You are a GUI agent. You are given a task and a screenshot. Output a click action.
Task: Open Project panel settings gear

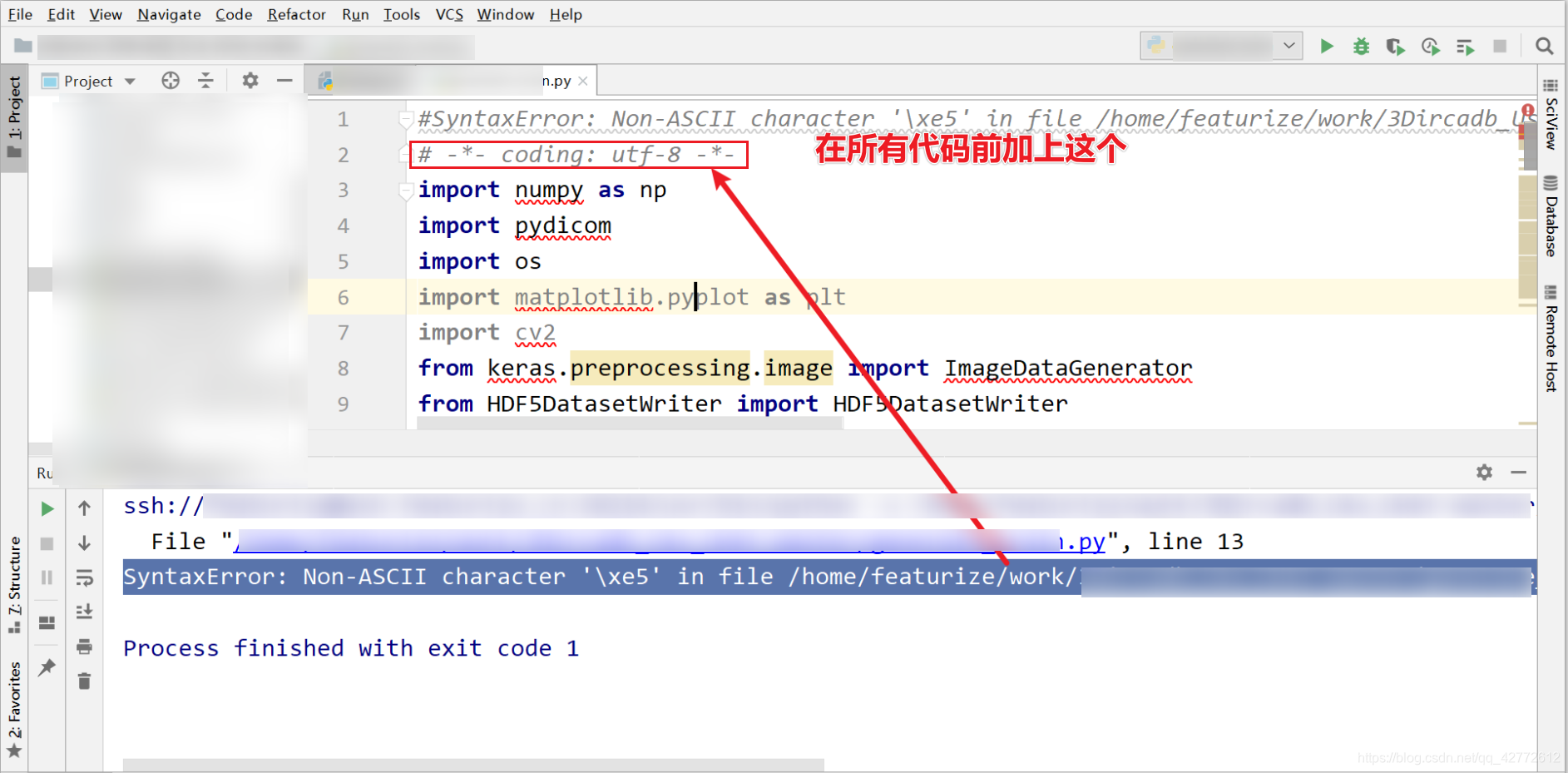pyautogui.click(x=250, y=80)
